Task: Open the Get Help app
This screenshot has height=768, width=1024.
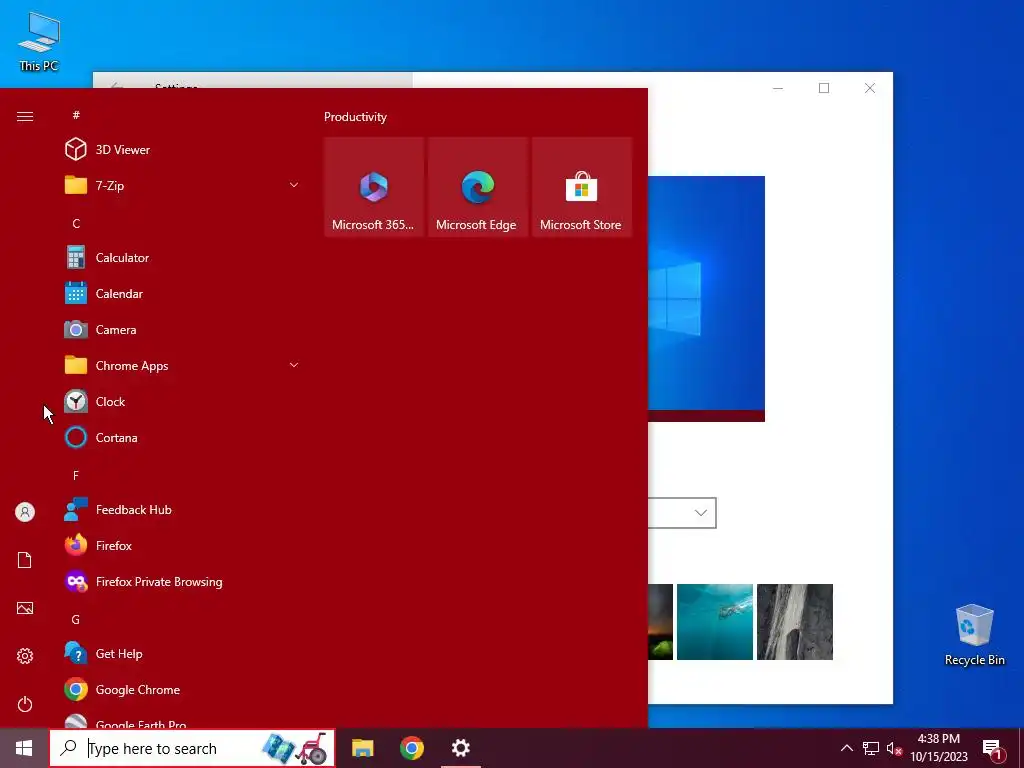Action: pos(182,653)
